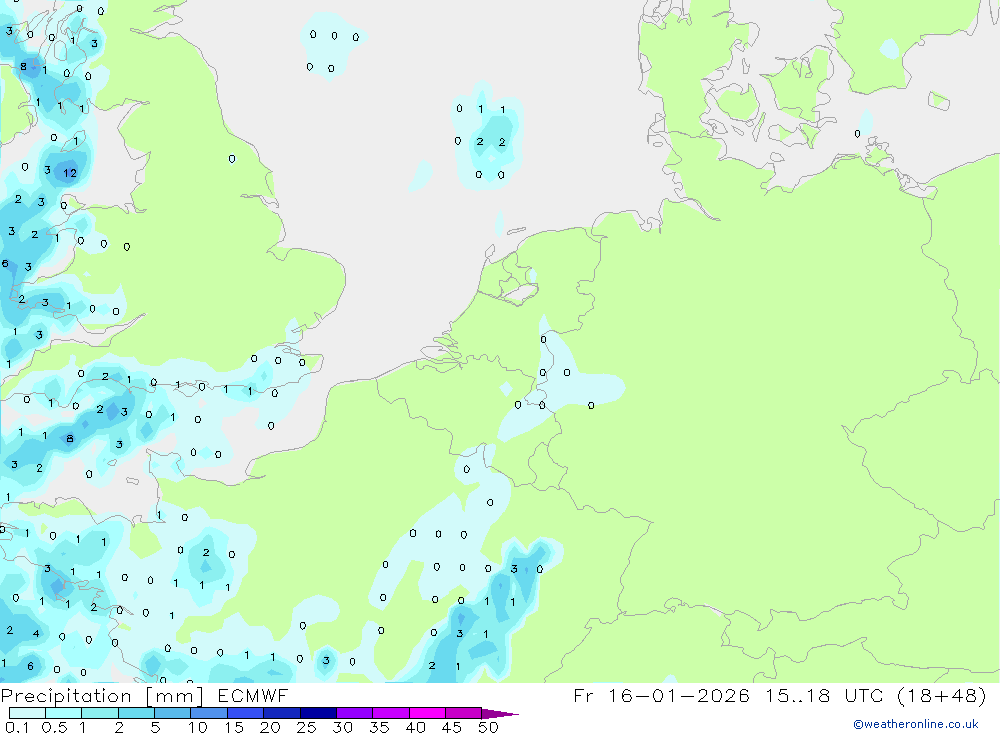The width and height of the screenshot is (1000, 733).
Task: Open the weatheronline.co.uk credit link
Action: [x=916, y=724]
